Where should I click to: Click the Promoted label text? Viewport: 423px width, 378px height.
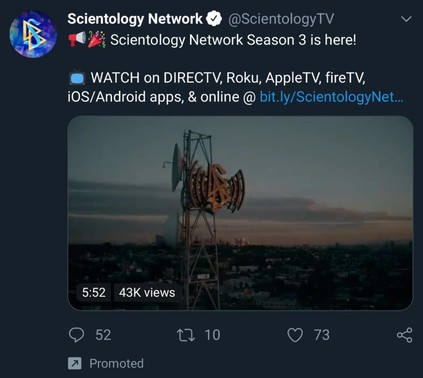(x=116, y=363)
